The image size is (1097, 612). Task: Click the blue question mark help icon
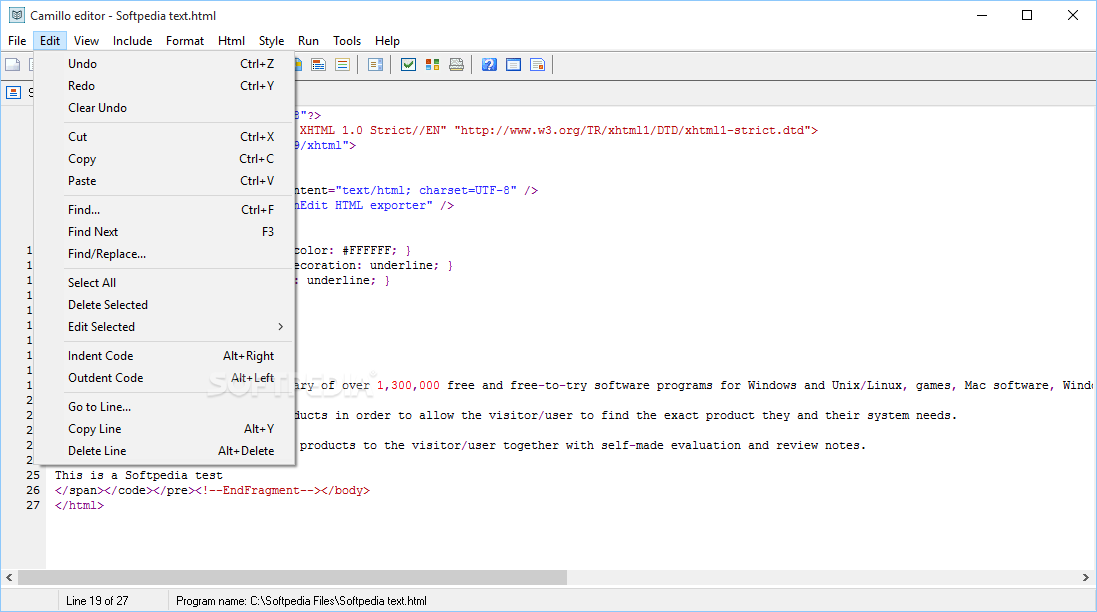click(490, 65)
